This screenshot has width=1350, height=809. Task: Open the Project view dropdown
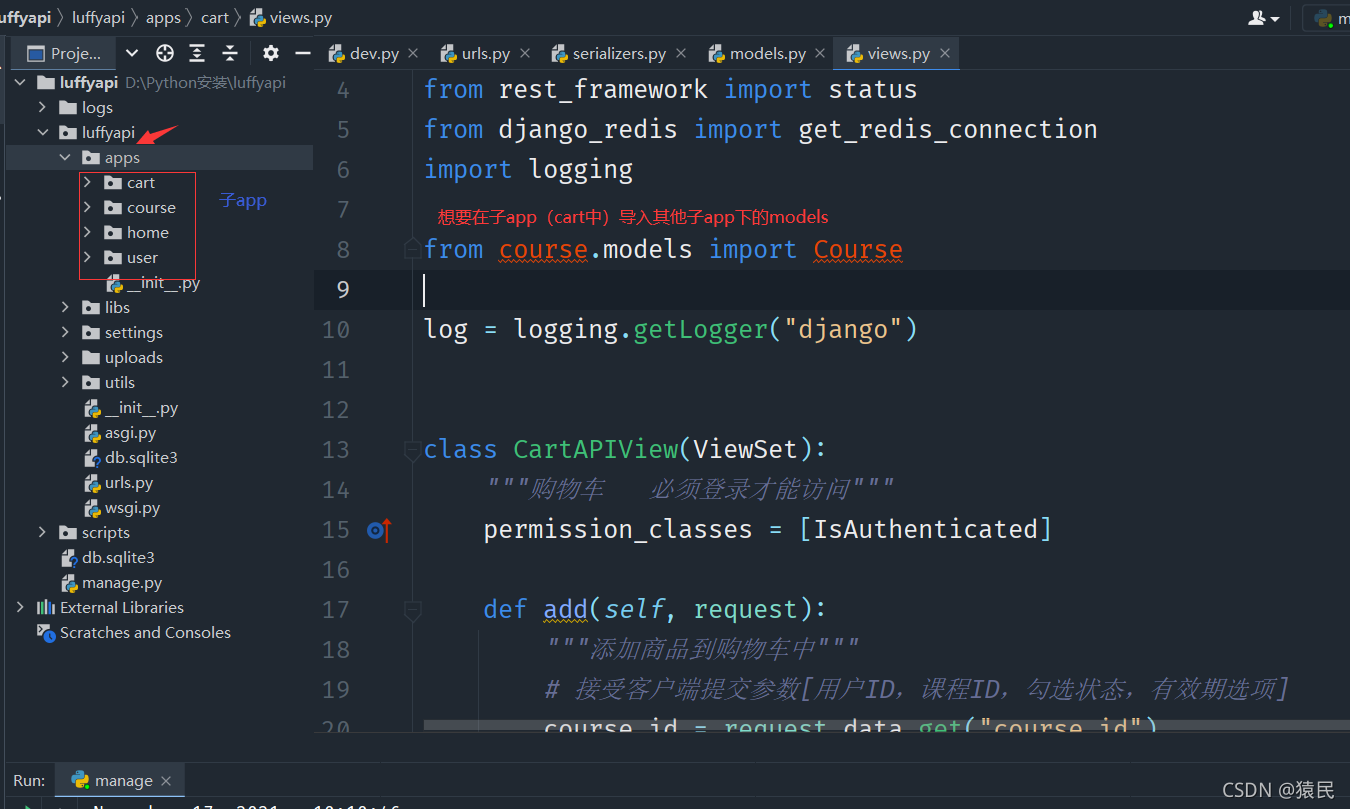click(132, 53)
